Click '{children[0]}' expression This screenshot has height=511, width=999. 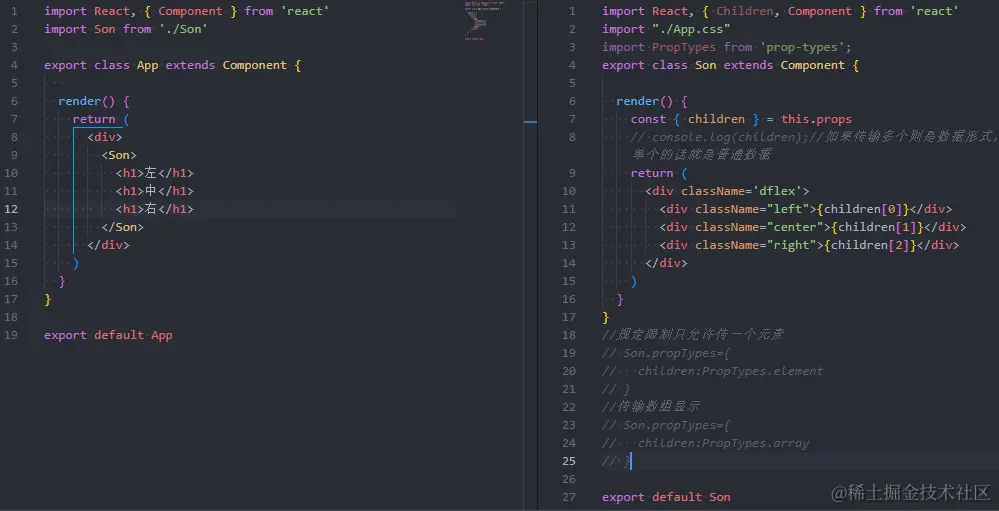coord(863,209)
